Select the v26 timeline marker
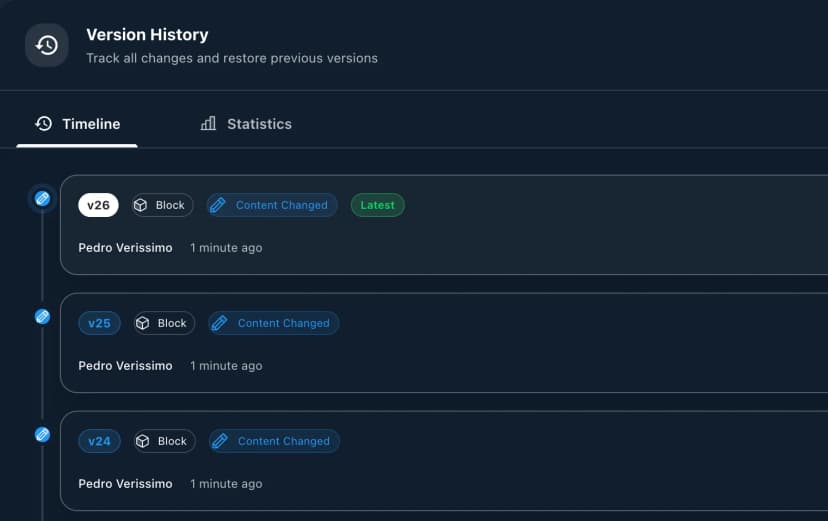828x521 pixels. click(x=42, y=198)
